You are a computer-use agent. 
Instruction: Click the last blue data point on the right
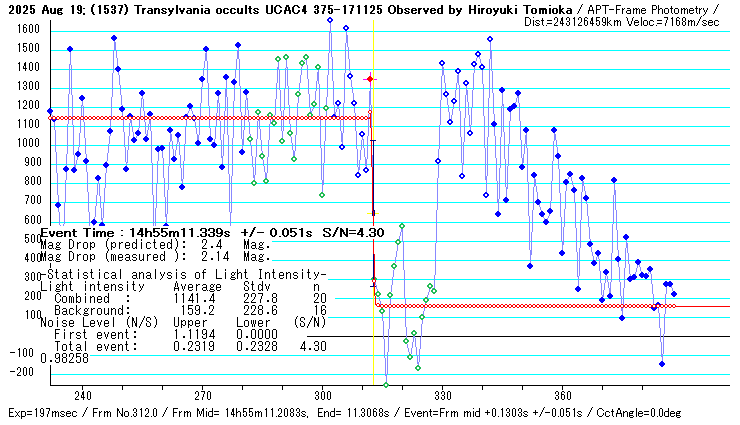pos(674,294)
